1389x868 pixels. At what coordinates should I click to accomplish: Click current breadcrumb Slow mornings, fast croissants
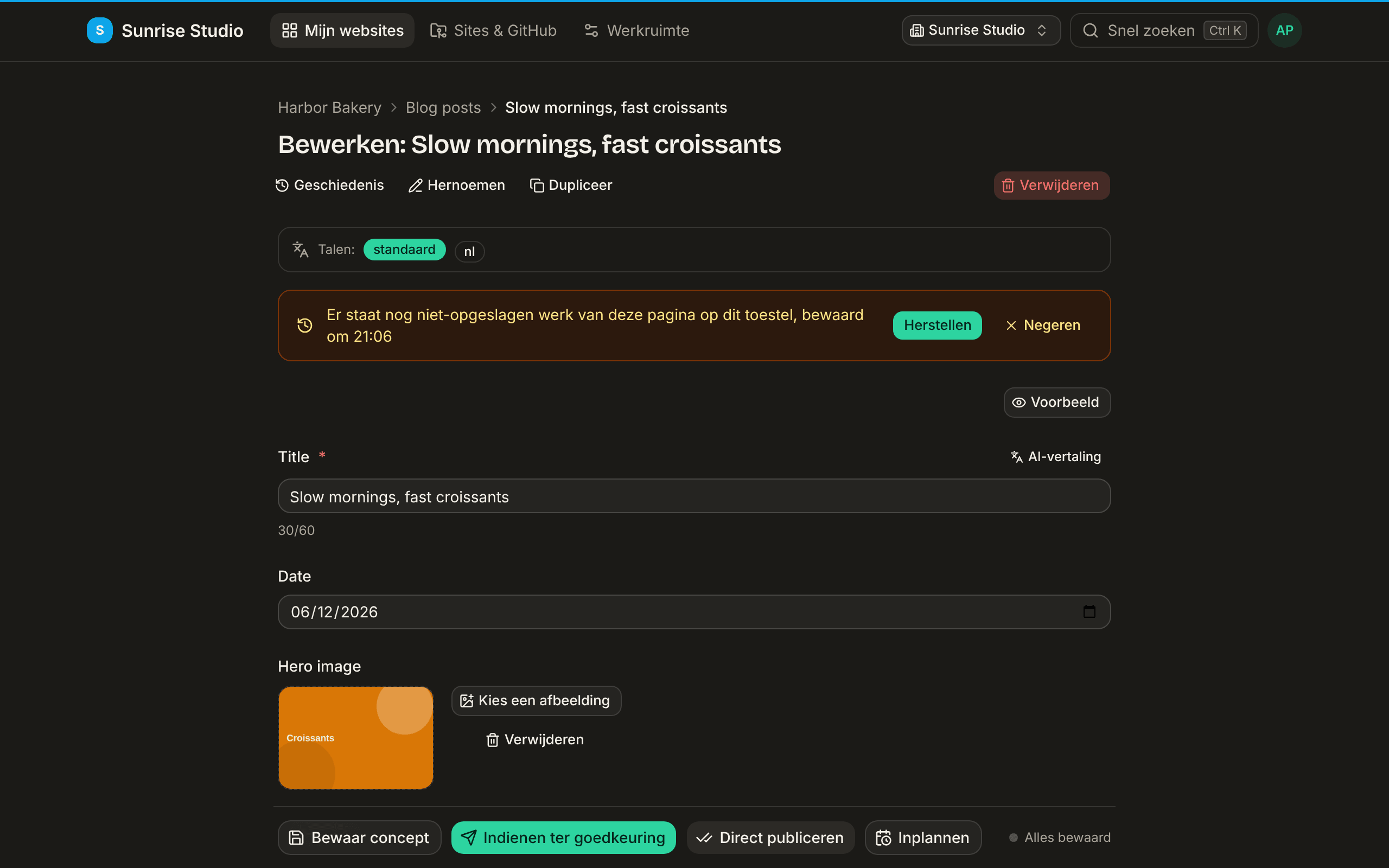pos(616,107)
